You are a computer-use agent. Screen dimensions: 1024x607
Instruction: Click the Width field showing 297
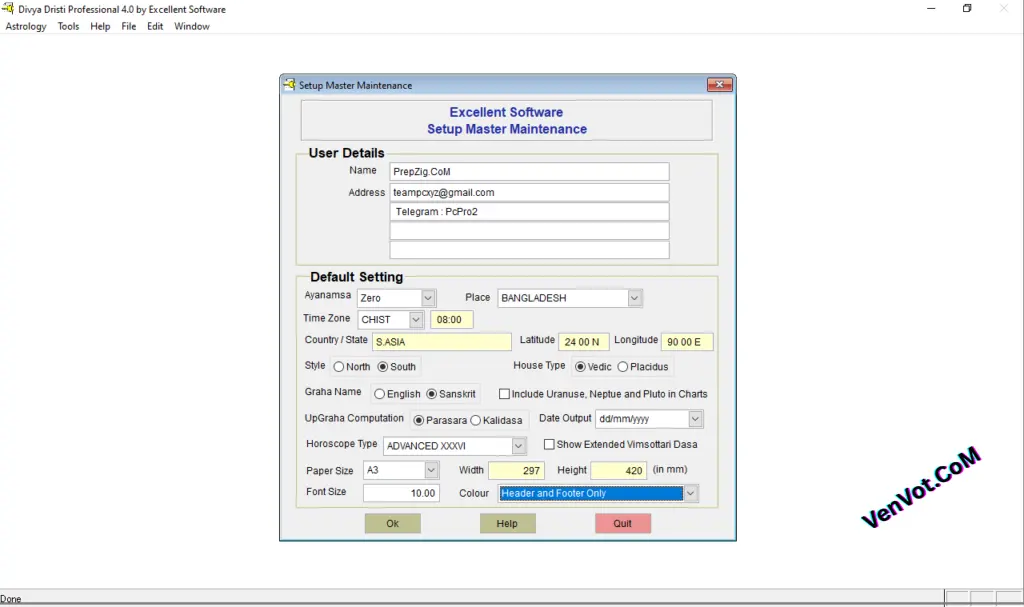(x=516, y=470)
